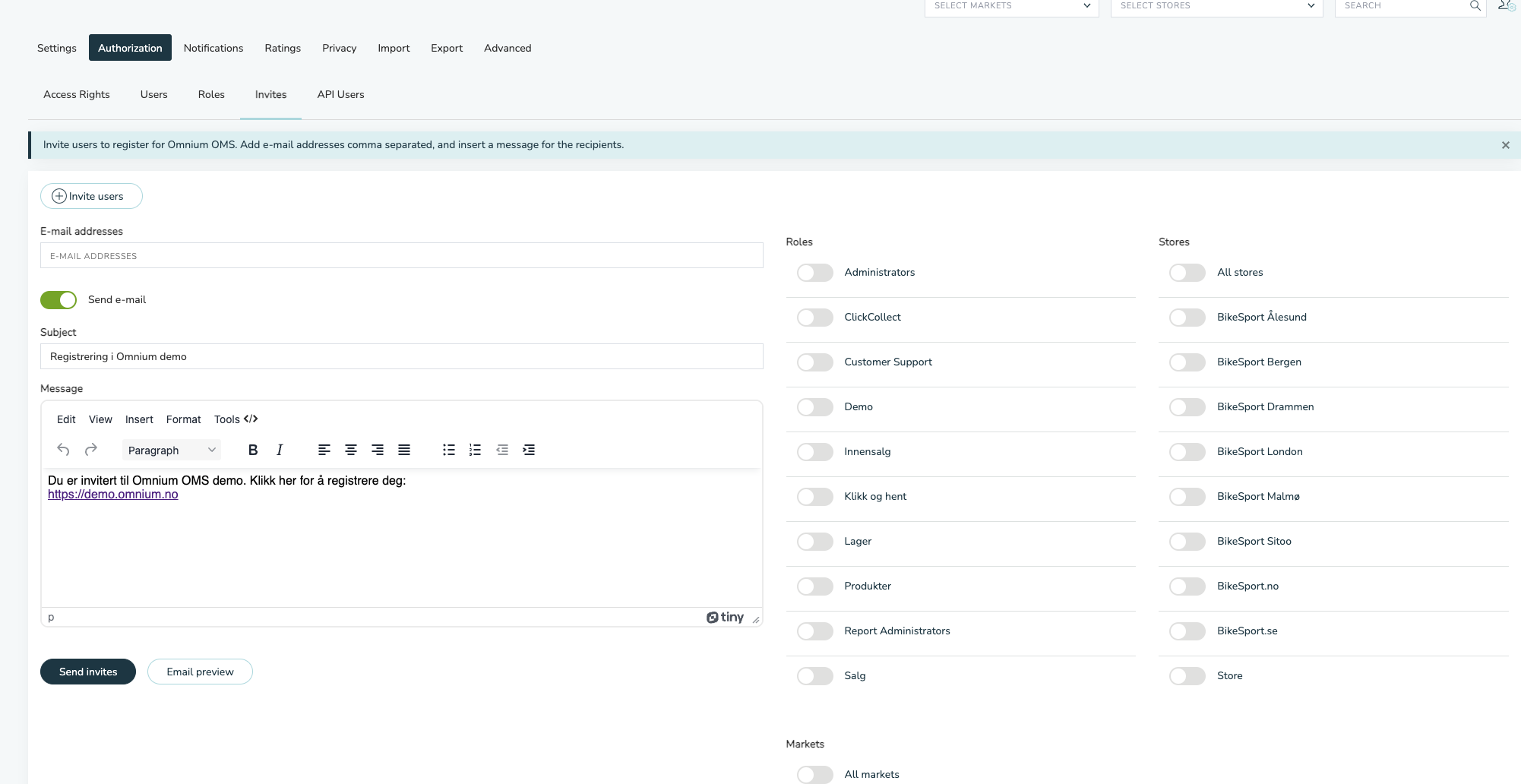Viewport: 1521px width, 784px height.
Task: Enable the ClickCollect role
Action: (x=814, y=318)
